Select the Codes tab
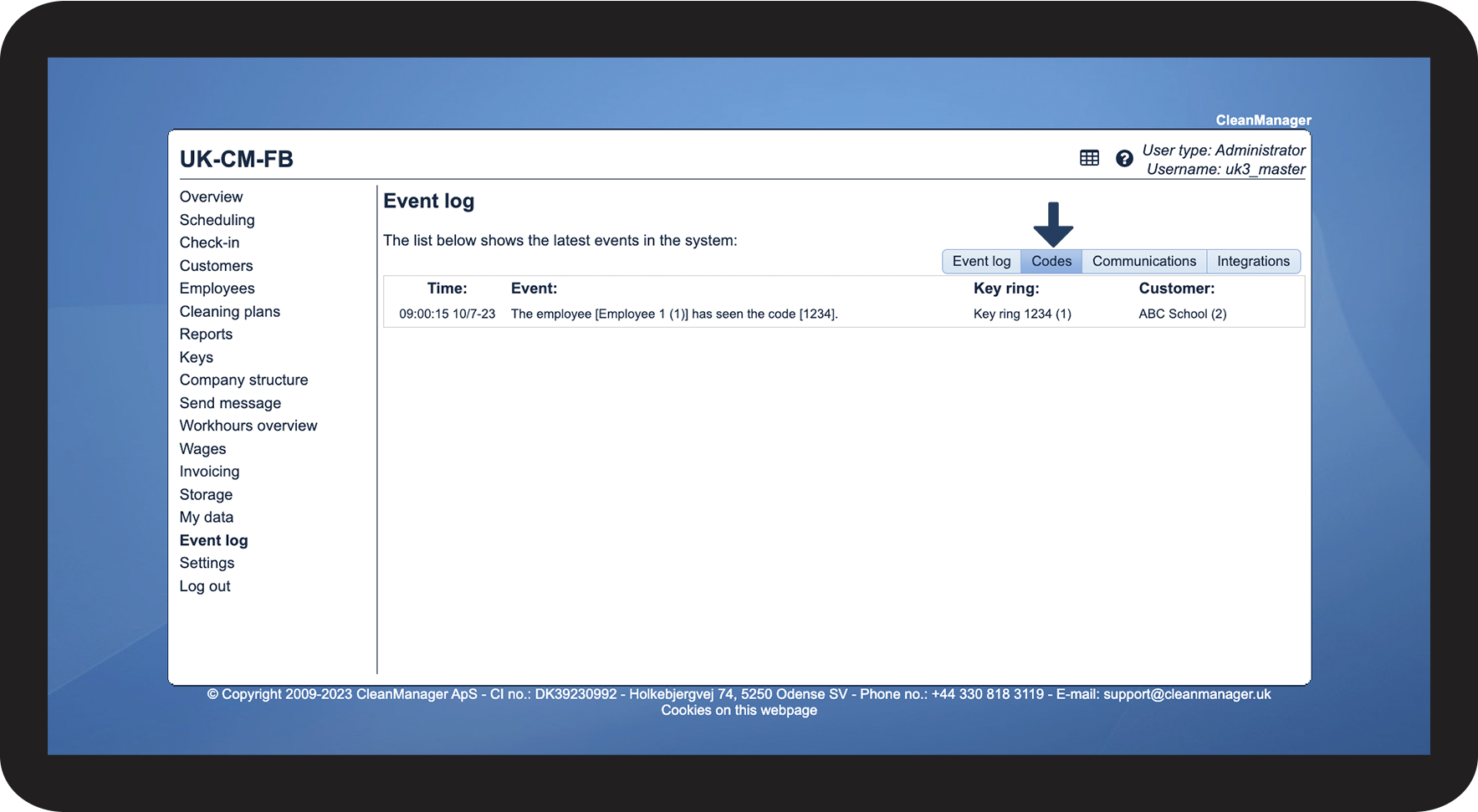The height and width of the screenshot is (812, 1478). [1051, 261]
